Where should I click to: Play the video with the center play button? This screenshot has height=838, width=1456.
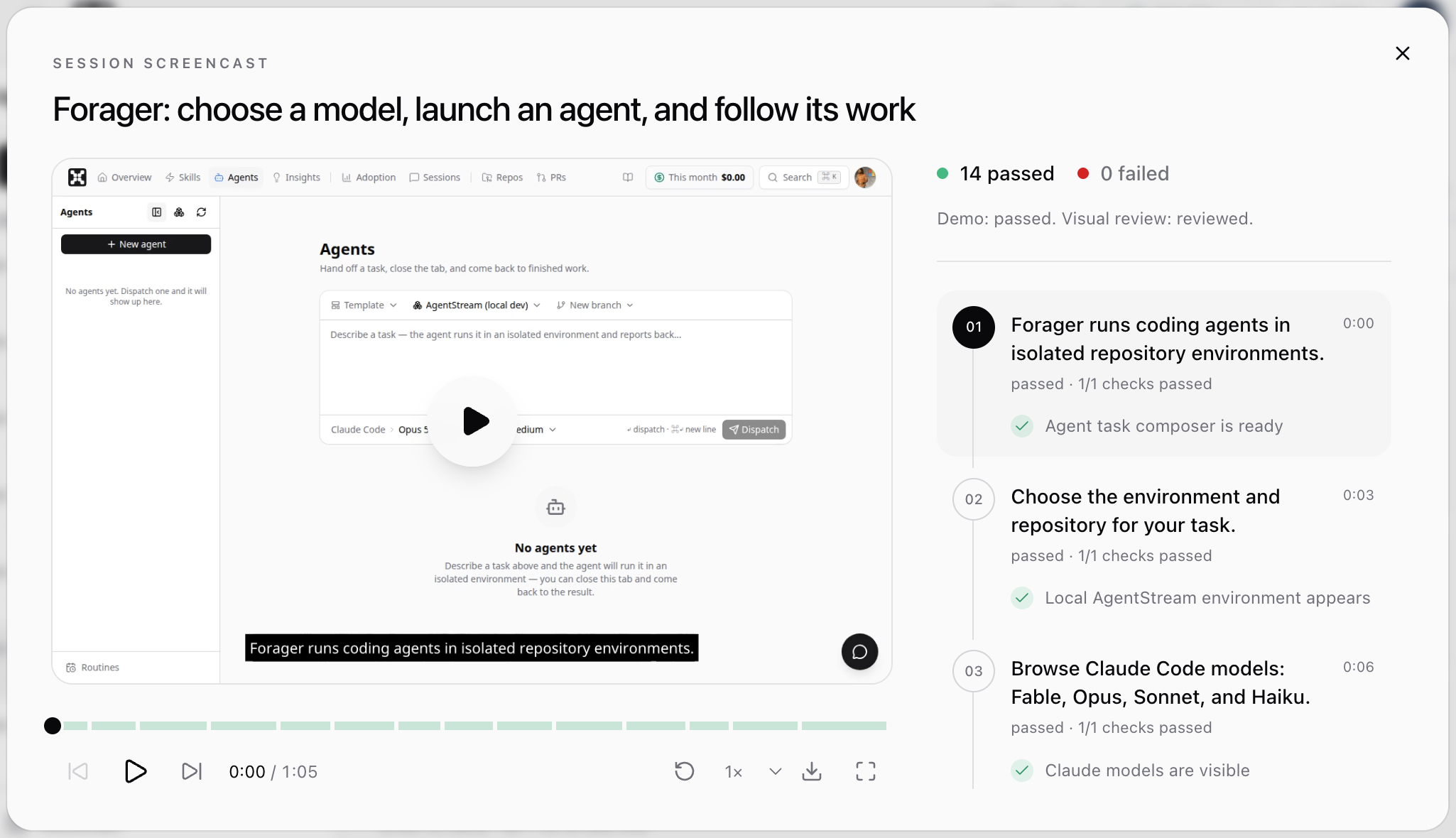(x=474, y=421)
